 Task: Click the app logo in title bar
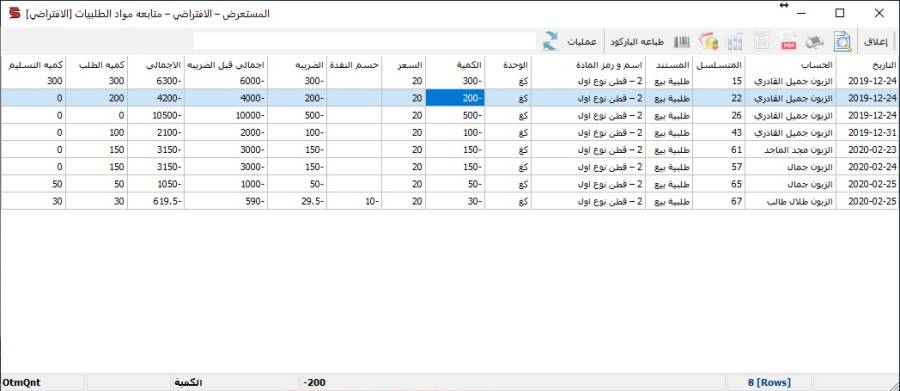[x=14, y=13]
